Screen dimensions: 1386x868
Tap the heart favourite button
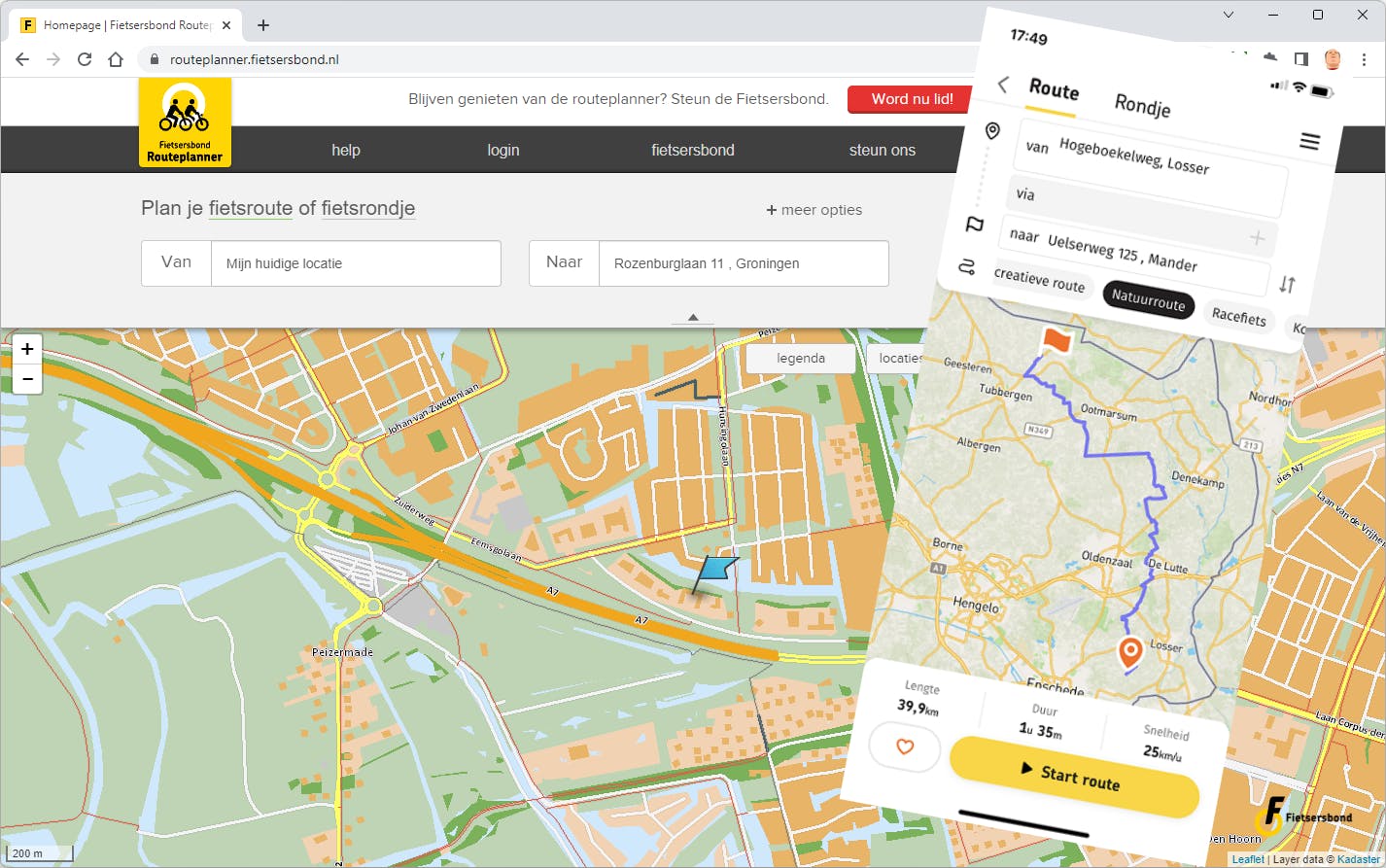(905, 747)
